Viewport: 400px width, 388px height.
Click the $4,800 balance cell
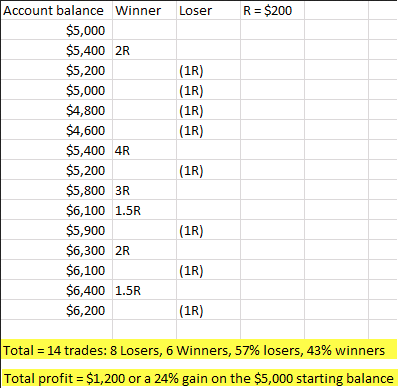(57, 110)
